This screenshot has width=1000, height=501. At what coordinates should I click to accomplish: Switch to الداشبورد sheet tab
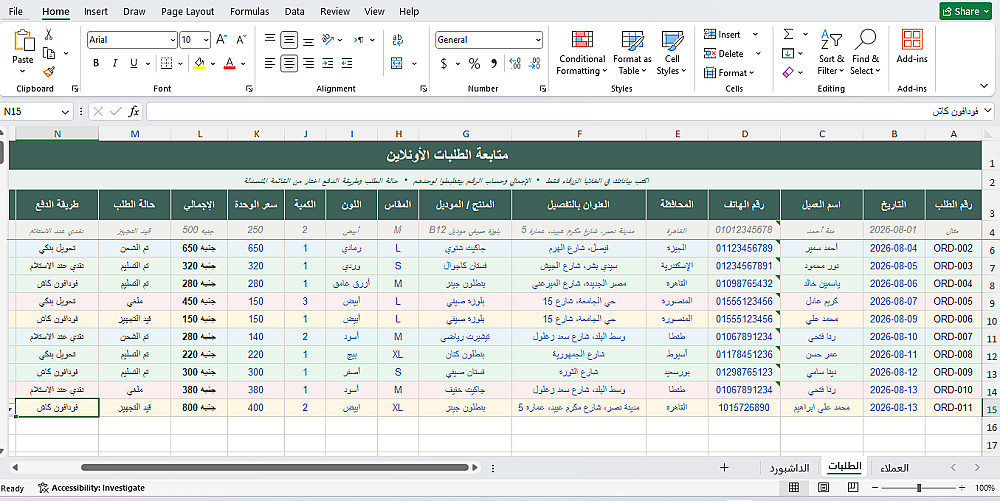(x=789, y=468)
